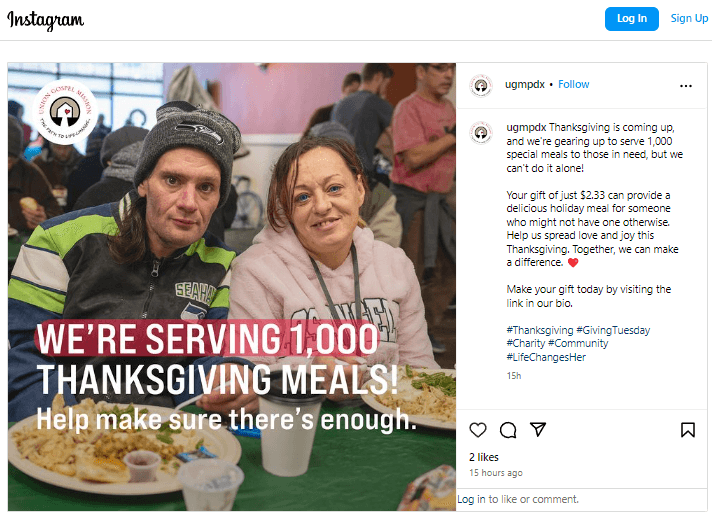Open the #LifeChangesHer hashtag
Viewport: 712px width, 531px height.
(546, 357)
